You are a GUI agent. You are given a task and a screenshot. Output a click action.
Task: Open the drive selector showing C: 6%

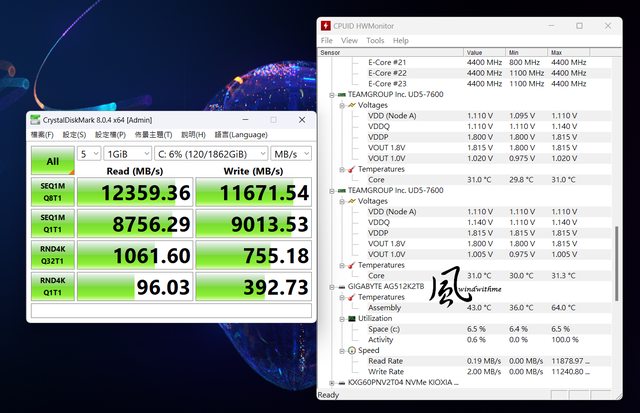click(x=211, y=154)
